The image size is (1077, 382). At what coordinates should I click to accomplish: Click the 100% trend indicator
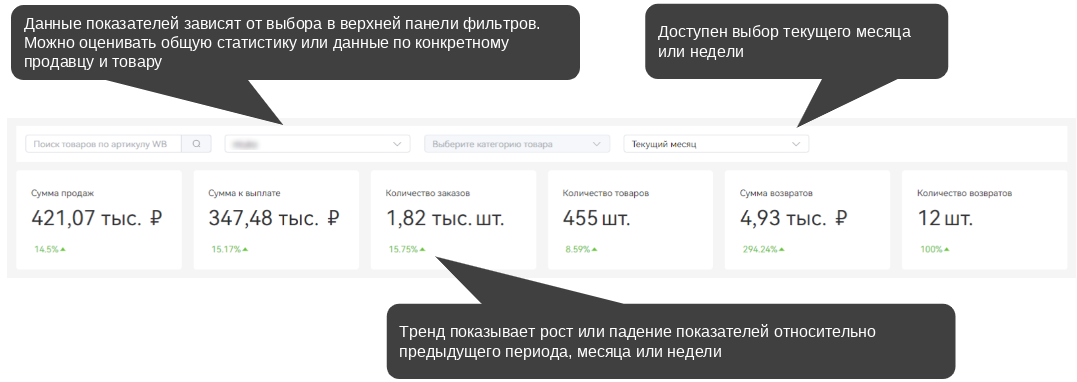click(x=936, y=249)
